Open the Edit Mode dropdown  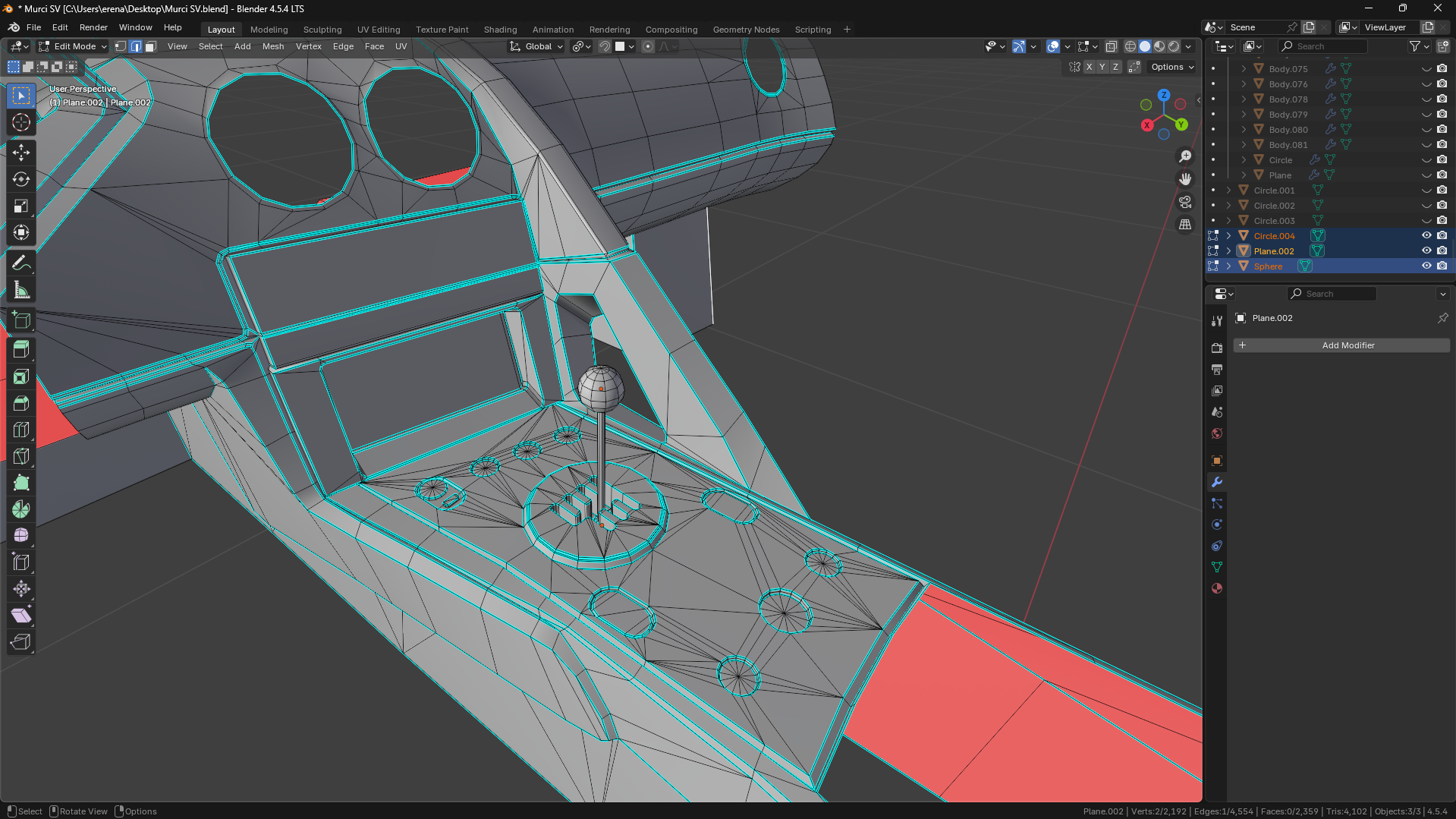click(73, 46)
